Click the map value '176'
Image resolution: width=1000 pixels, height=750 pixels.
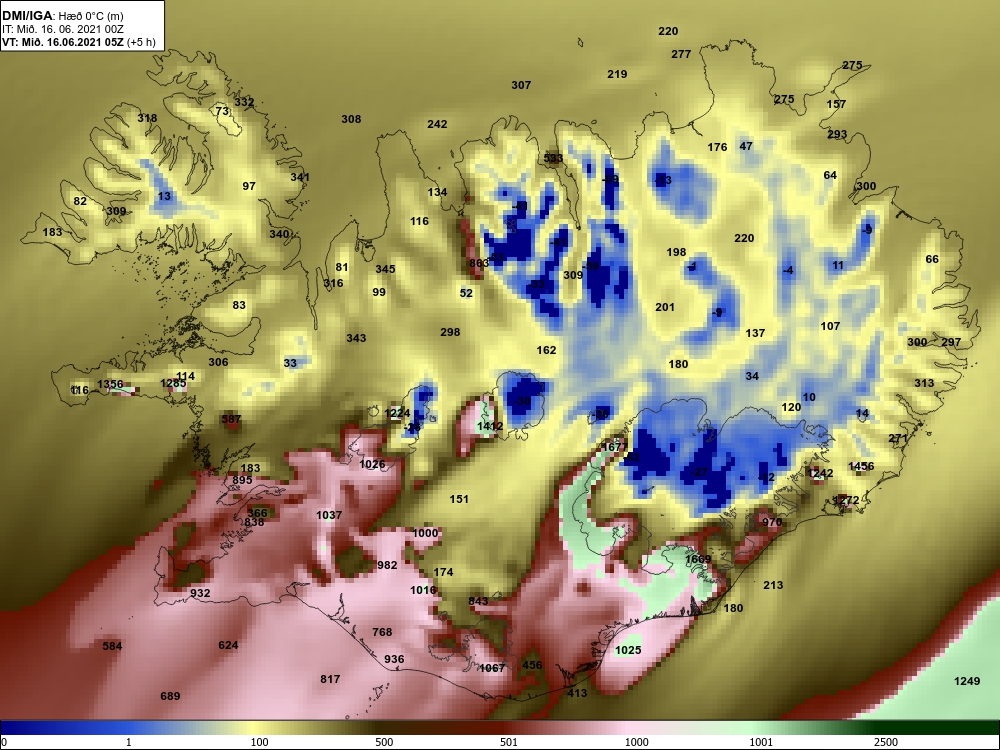point(717,147)
